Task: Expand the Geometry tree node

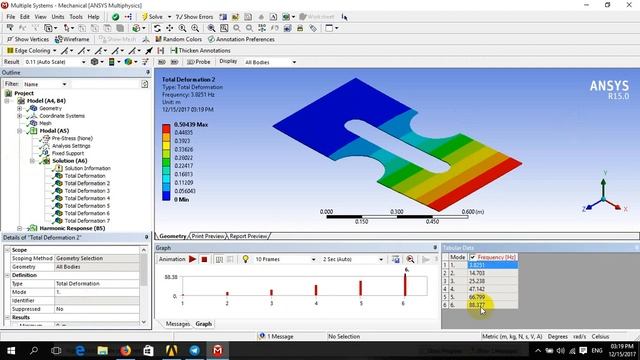Action: 19,108
